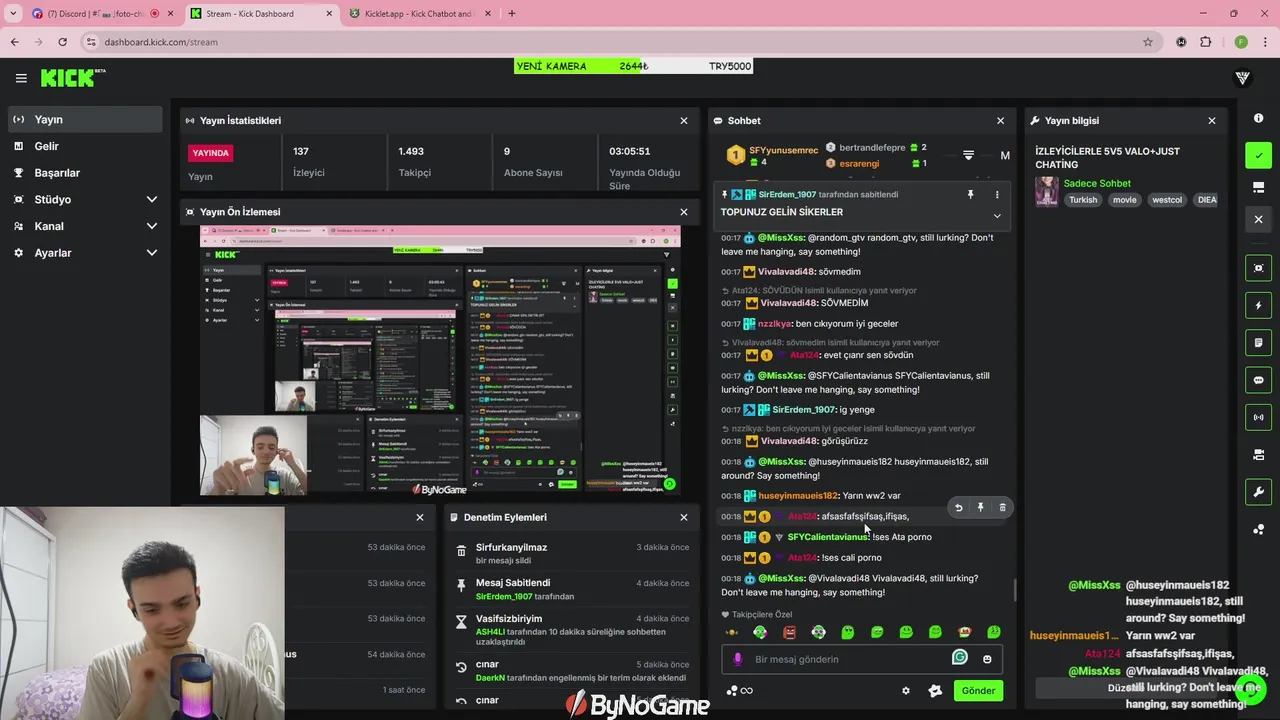This screenshot has height=720, width=1280.
Task: Bookmark this page with the star icon
Action: click(x=1147, y=42)
